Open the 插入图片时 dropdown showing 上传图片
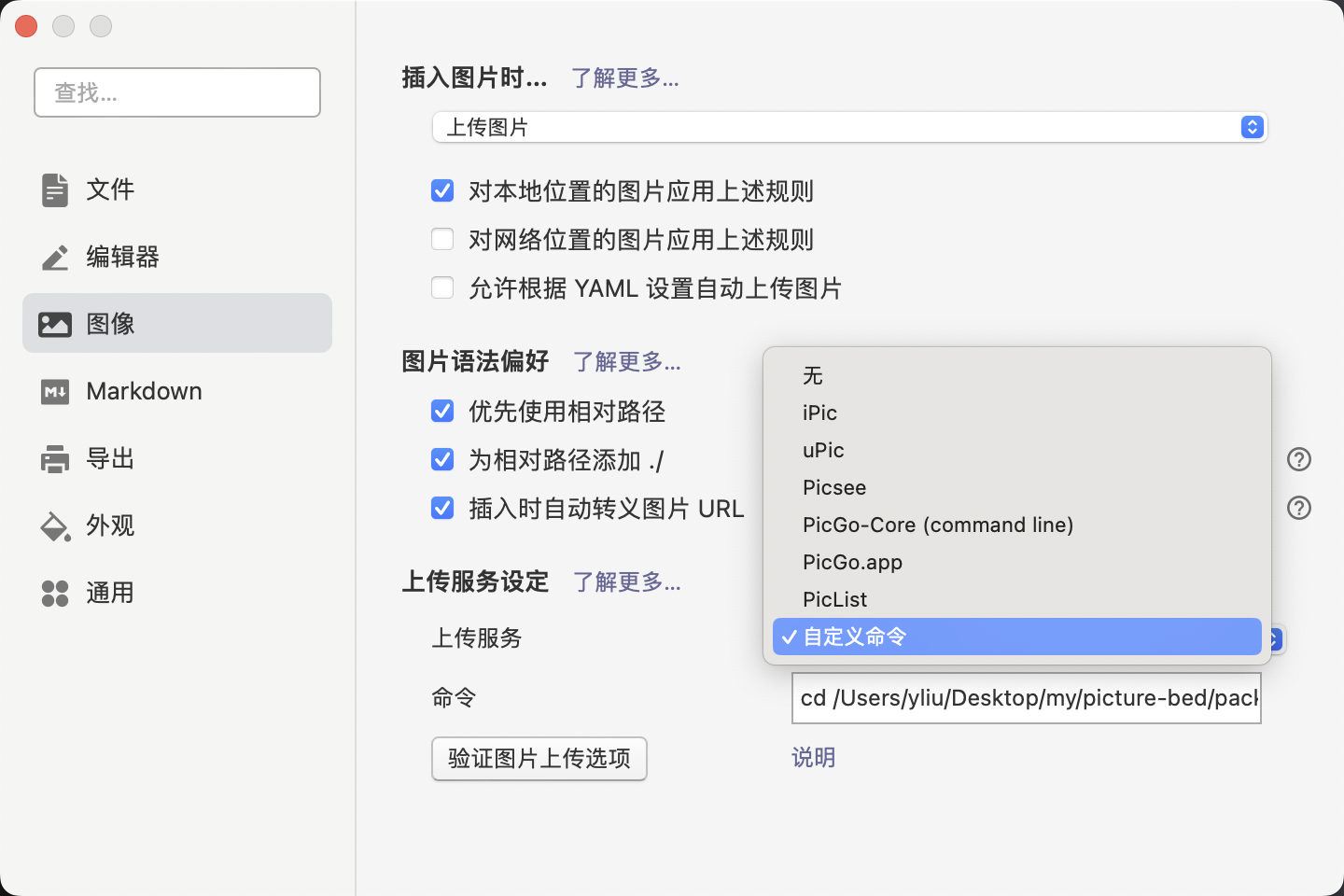This screenshot has height=896, width=1344. (x=849, y=127)
